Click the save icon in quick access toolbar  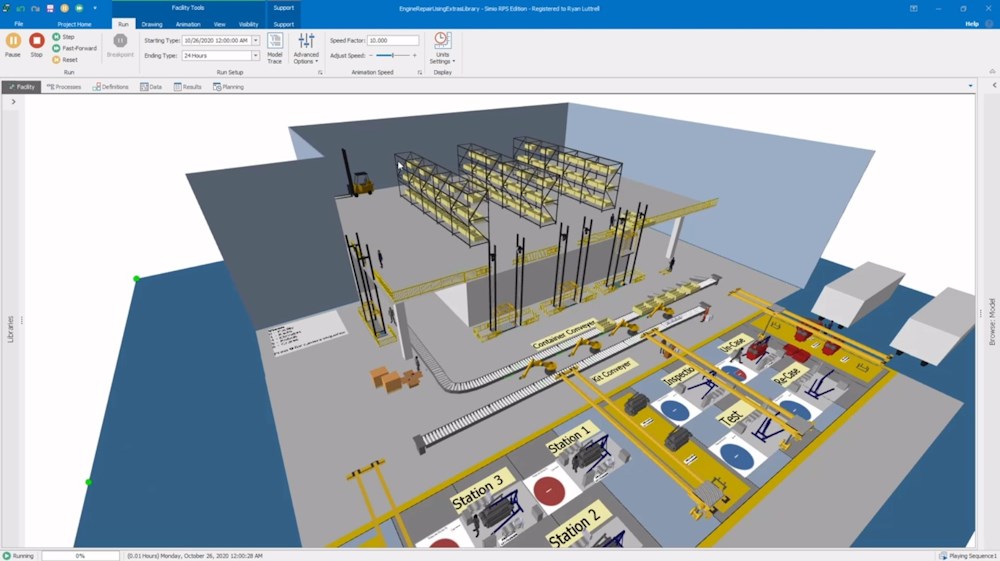(50, 8)
